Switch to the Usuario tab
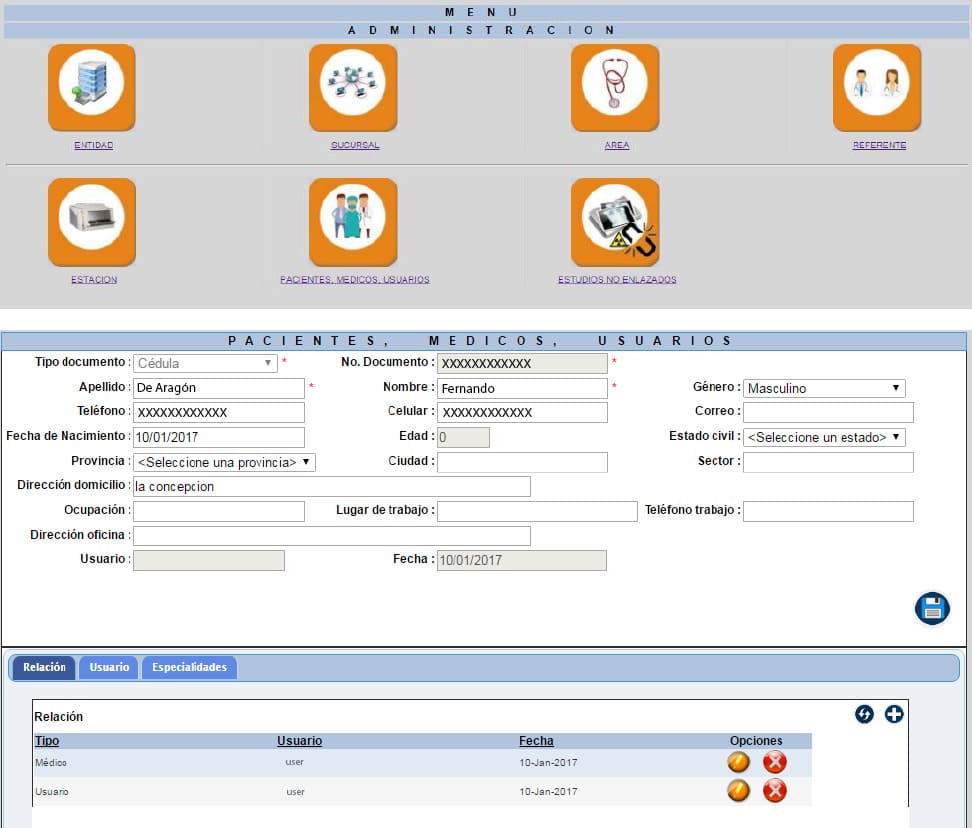Screen dimensions: 972x828 [109, 667]
